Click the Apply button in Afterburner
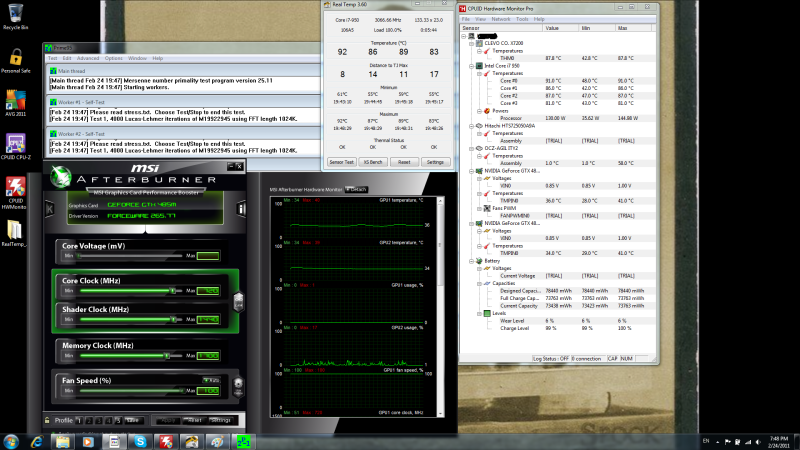 (x=168, y=420)
